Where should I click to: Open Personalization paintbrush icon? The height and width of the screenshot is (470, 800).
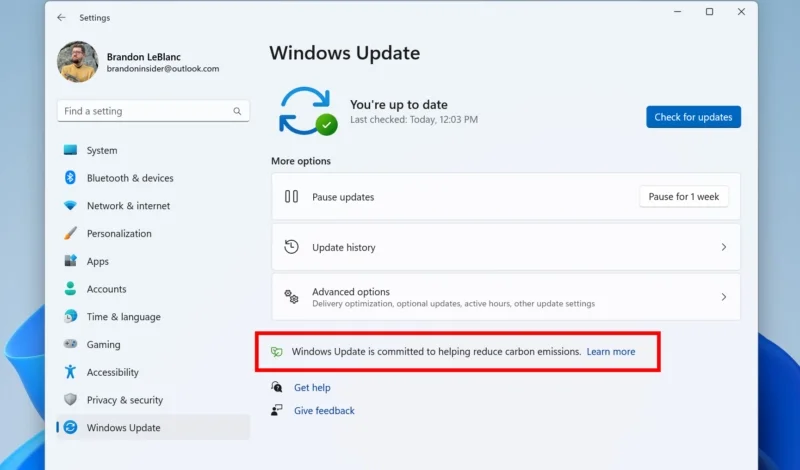70,233
